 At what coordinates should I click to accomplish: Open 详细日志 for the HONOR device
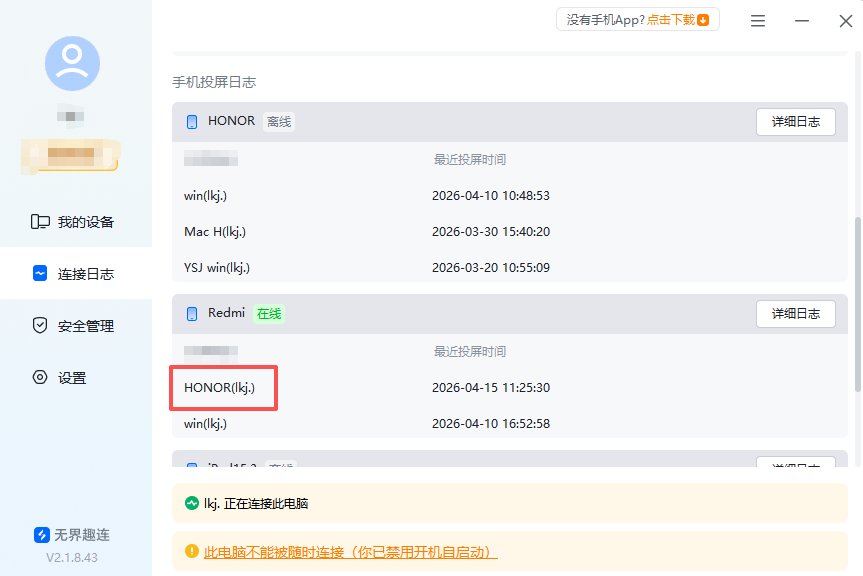795,122
